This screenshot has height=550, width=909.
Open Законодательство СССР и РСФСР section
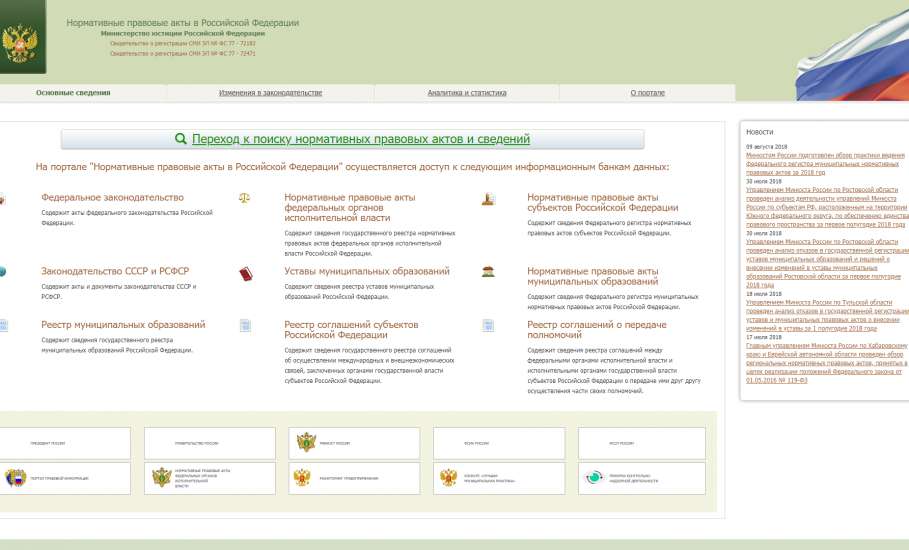pyautogui.click(x=115, y=271)
